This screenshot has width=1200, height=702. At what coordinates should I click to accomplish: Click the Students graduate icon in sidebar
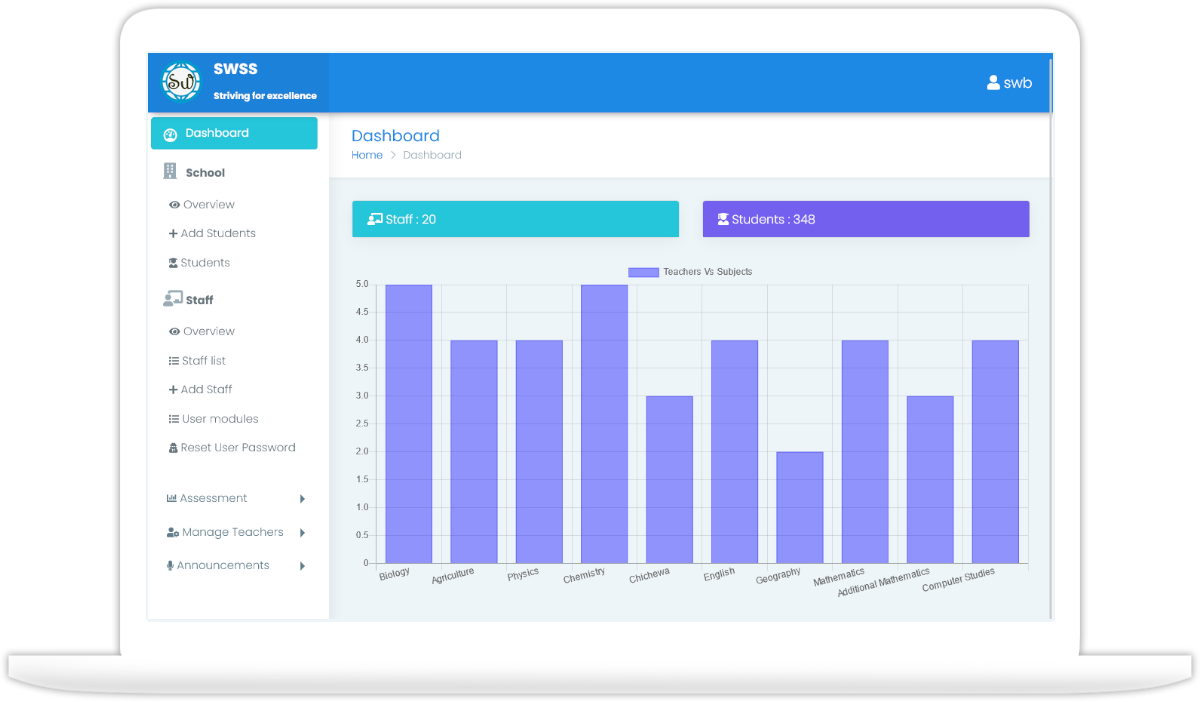click(x=173, y=263)
